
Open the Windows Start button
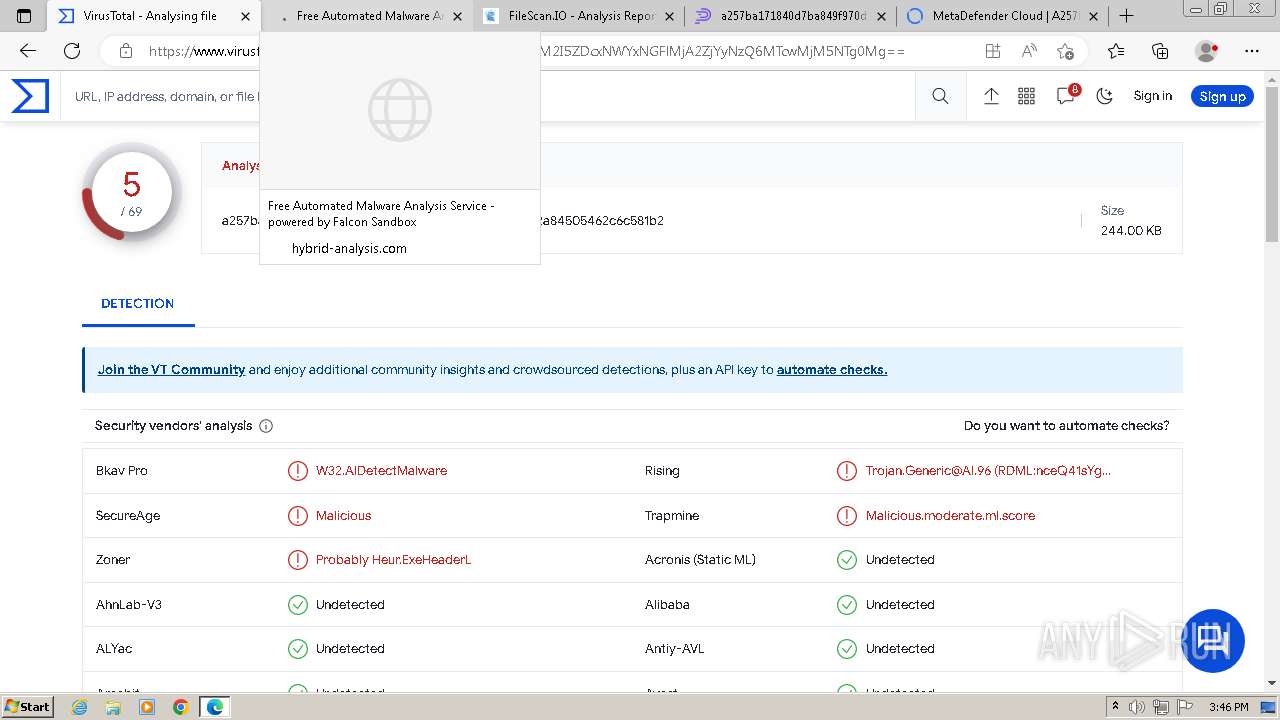coord(28,707)
